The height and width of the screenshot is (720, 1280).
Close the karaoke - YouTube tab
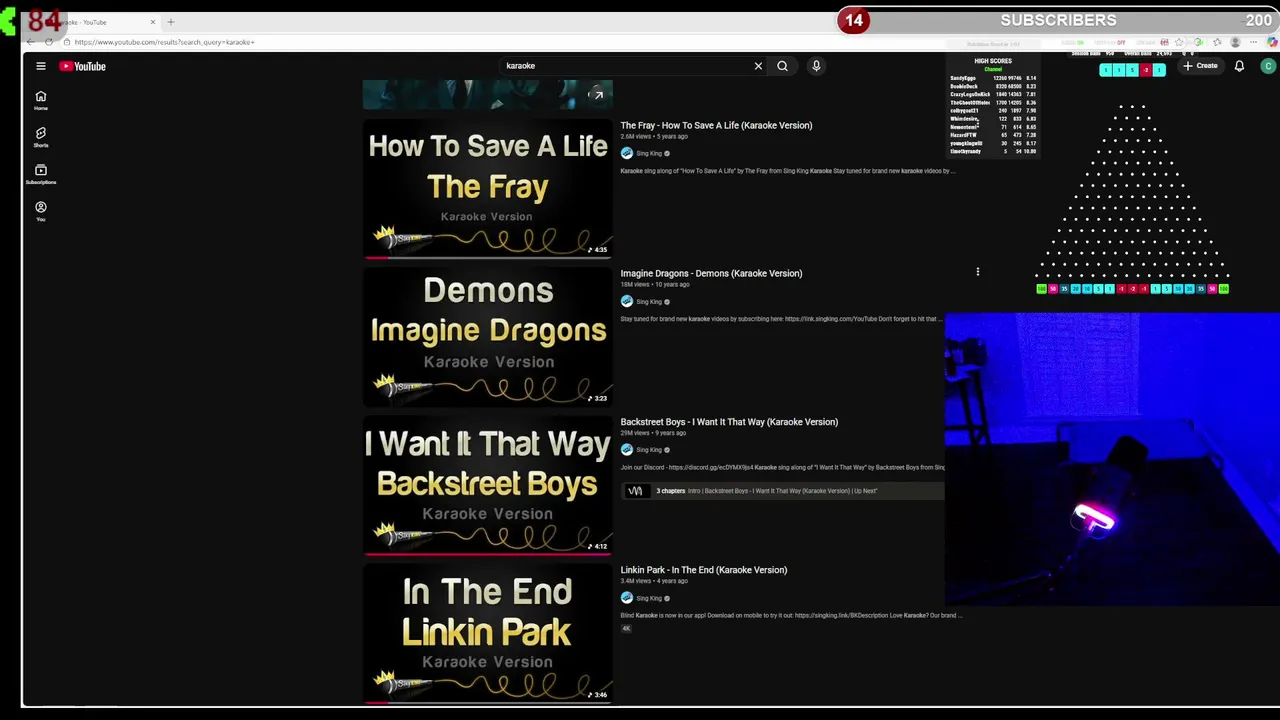coord(153,22)
